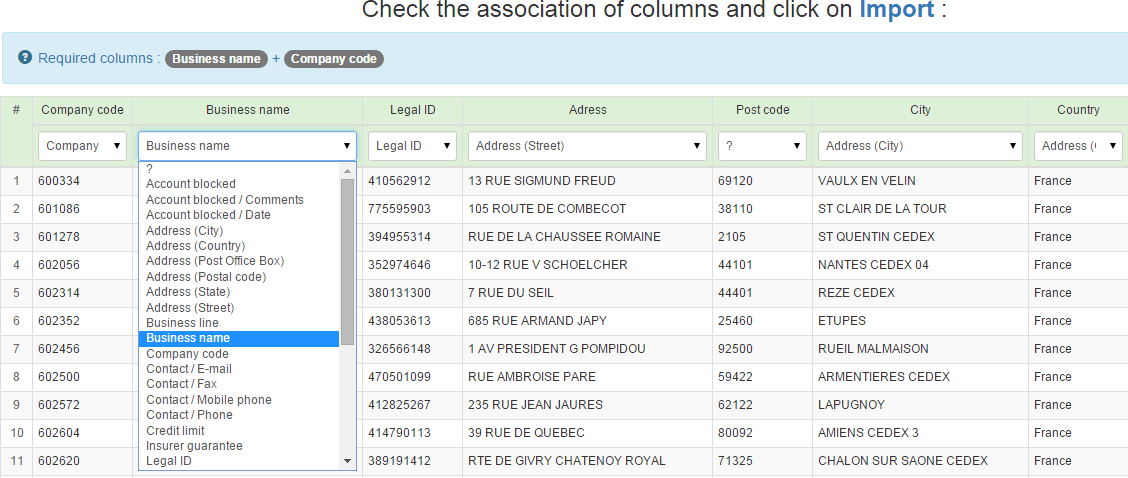
Task: Open the Company code column dropdown
Action: coord(83,146)
